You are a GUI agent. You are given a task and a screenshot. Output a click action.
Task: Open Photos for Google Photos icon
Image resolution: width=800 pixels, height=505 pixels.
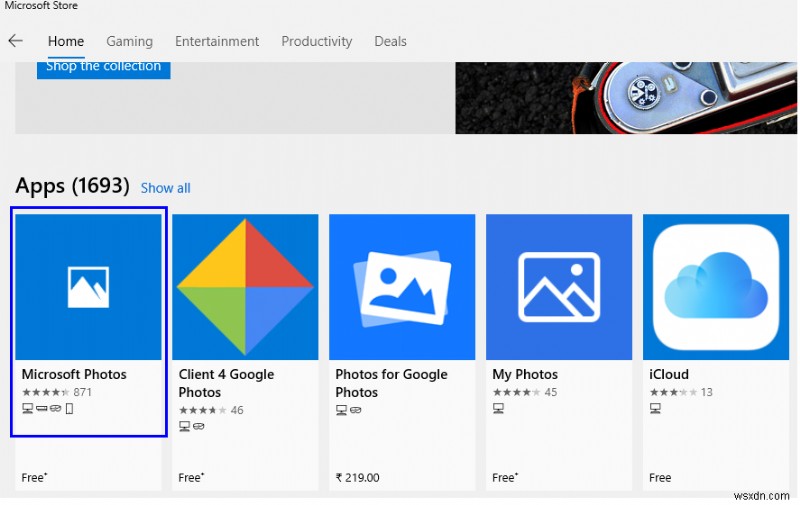click(402, 287)
